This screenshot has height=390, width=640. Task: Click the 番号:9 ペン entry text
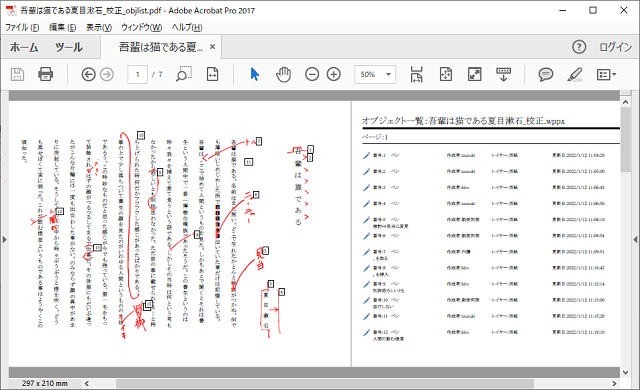pyautogui.click(x=386, y=284)
